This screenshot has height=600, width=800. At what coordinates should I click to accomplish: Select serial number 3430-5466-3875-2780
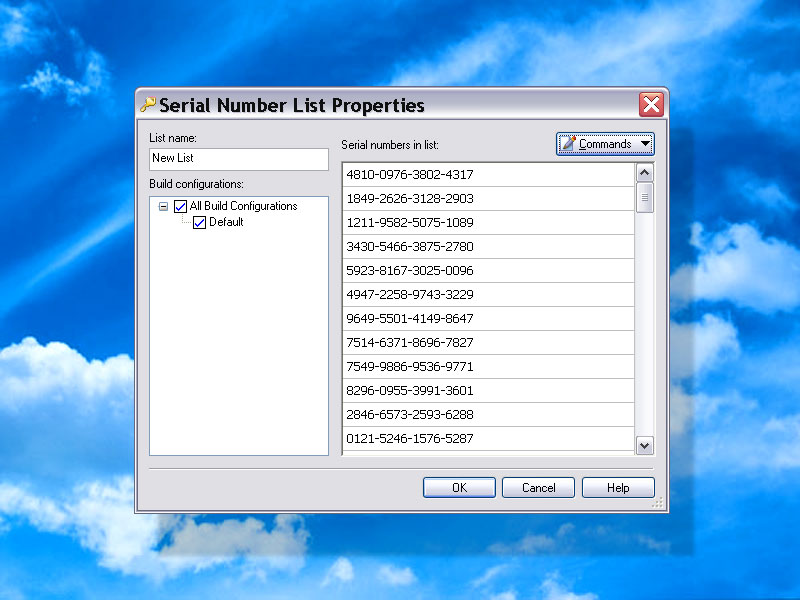(488, 246)
